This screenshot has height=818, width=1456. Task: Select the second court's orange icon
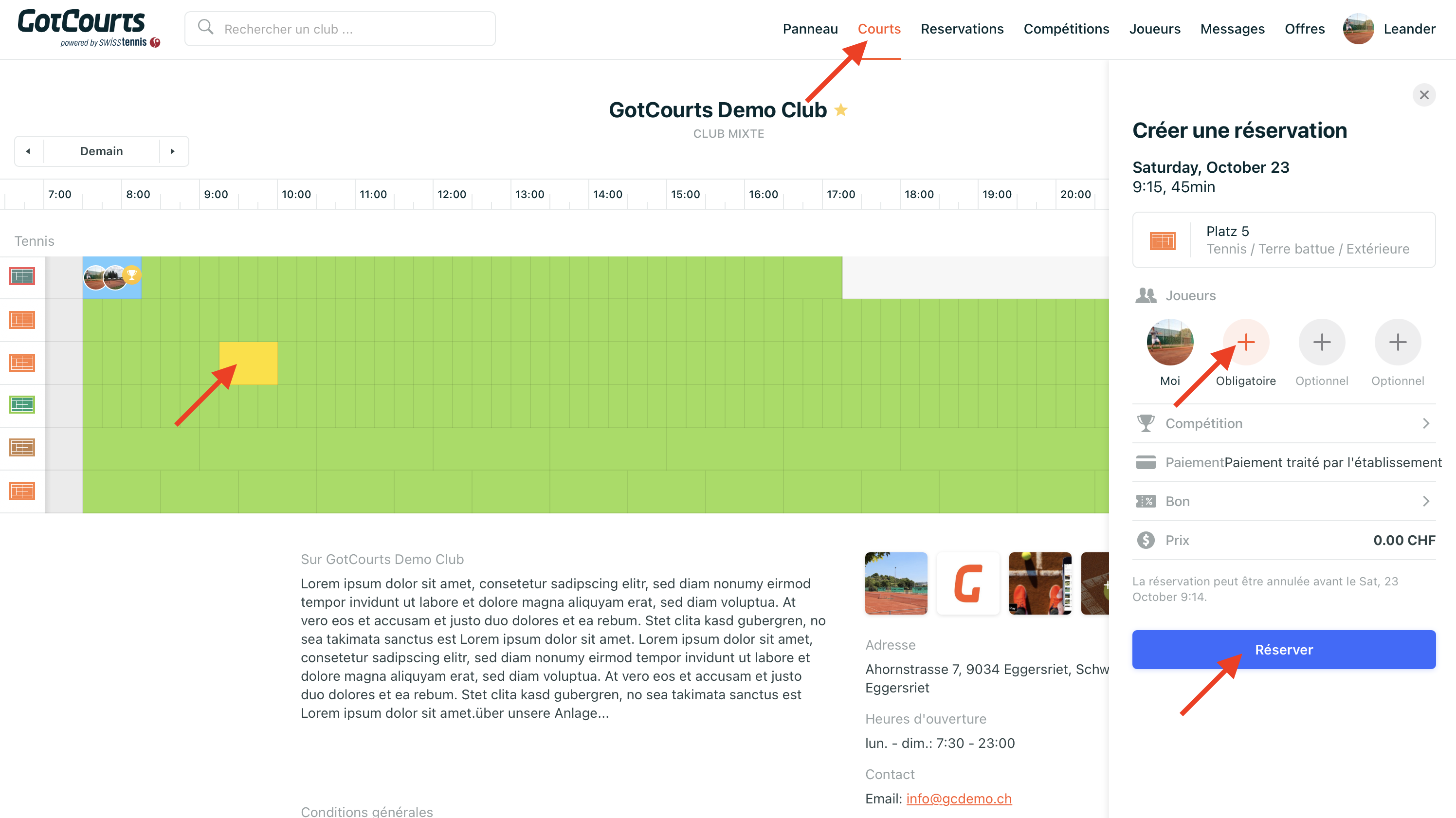22,320
